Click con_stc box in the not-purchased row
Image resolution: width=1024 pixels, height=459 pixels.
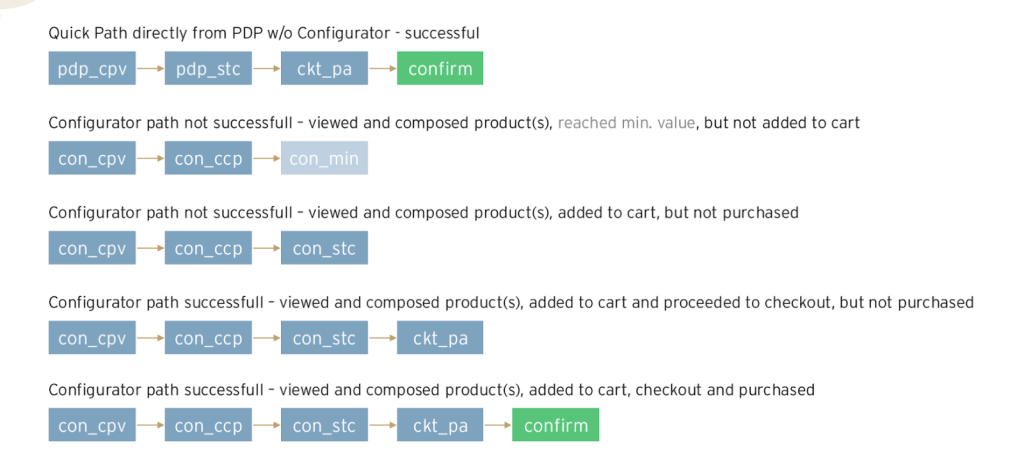pyautogui.click(x=324, y=248)
